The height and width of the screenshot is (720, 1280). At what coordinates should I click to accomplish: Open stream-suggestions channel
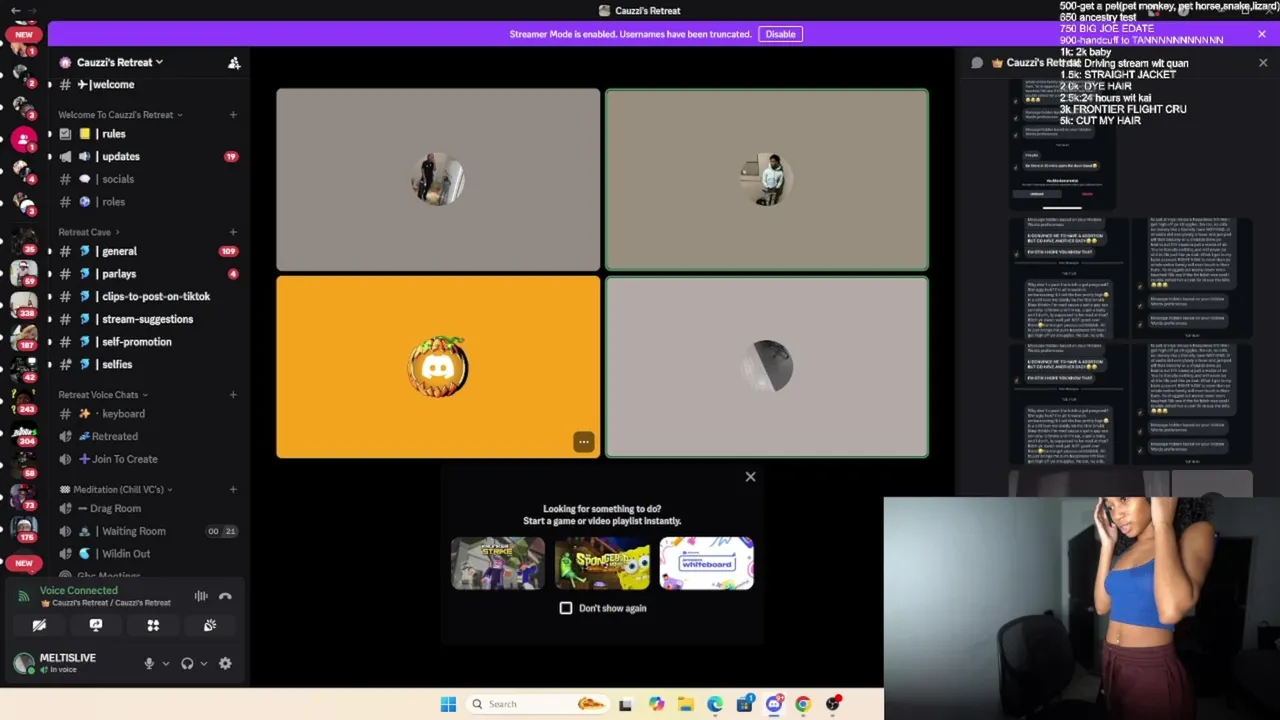pos(148,319)
